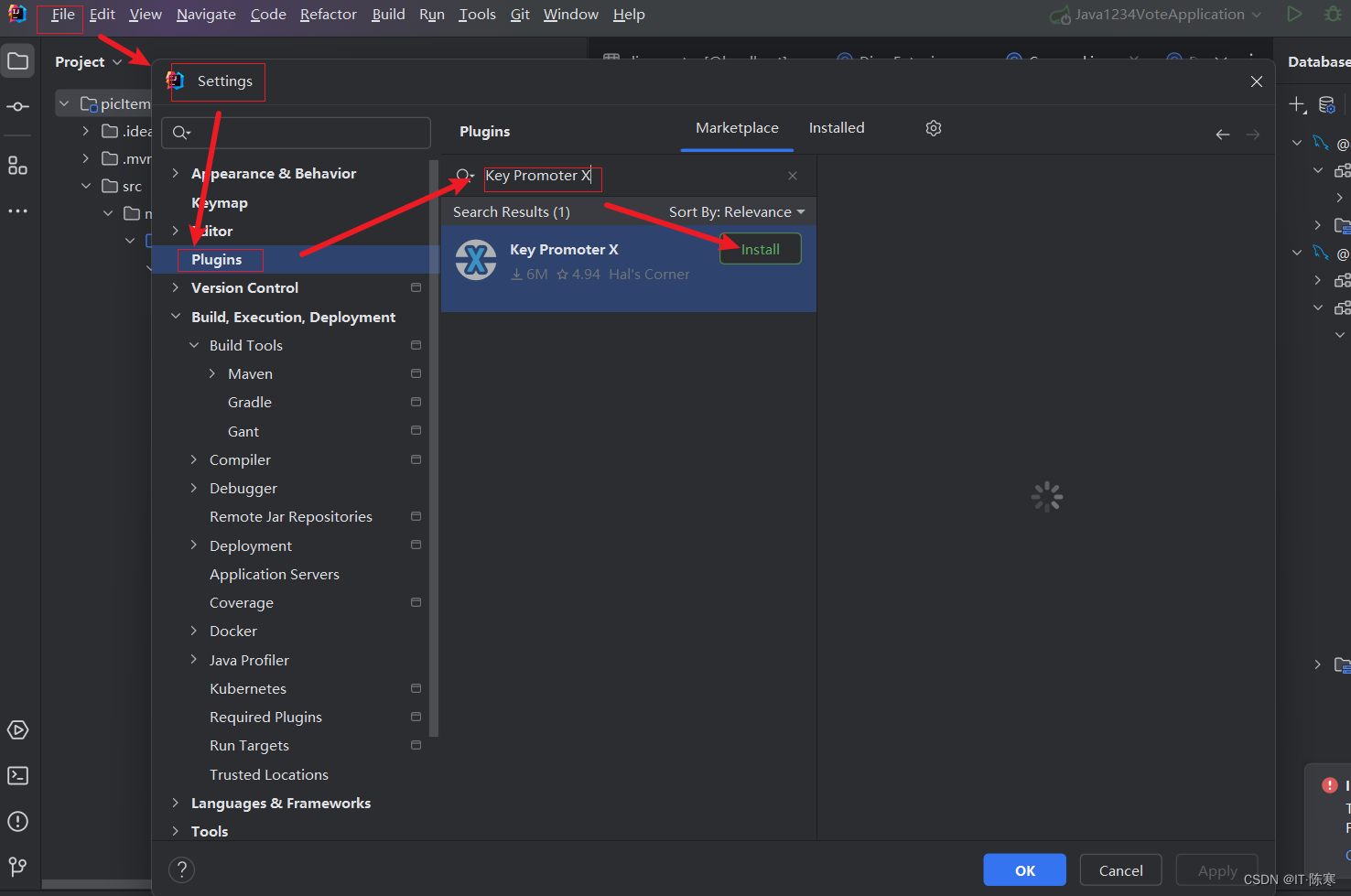Open the Tools menu
The height and width of the screenshot is (896, 1351).
coord(477,14)
